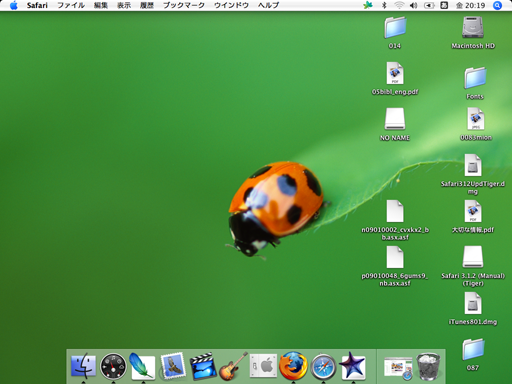Screen dimensions: 512x384
Task: Open the 履歴 menu
Action: pyautogui.click(x=147, y=5)
